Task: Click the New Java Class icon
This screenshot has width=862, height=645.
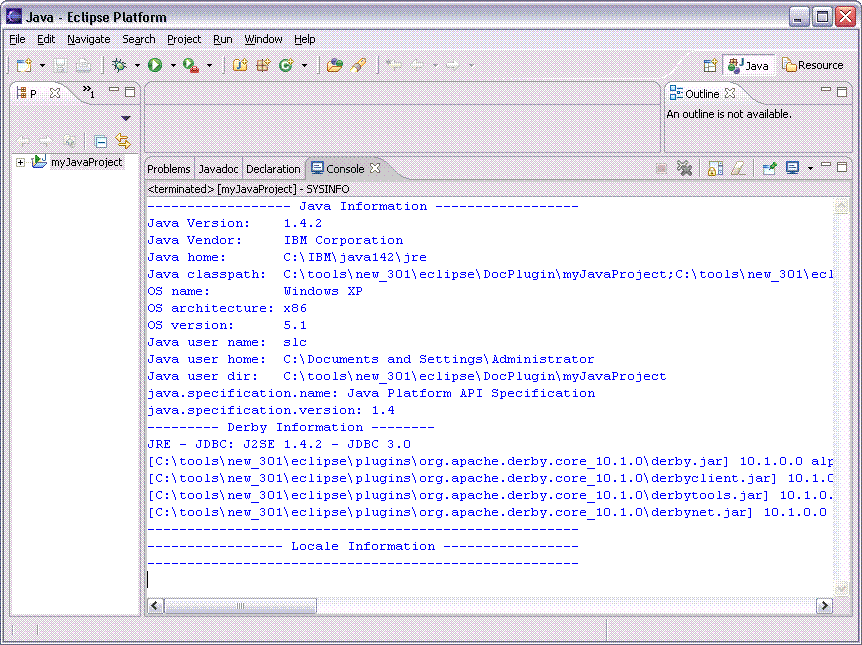Action: [x=286, y=65]
